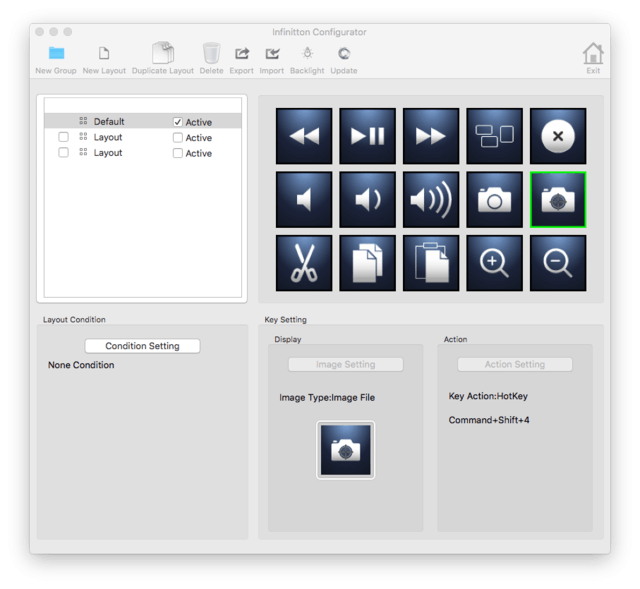640x589 pixels.
Task: Click the grid icon beside Default
Action: coord(83,121)
